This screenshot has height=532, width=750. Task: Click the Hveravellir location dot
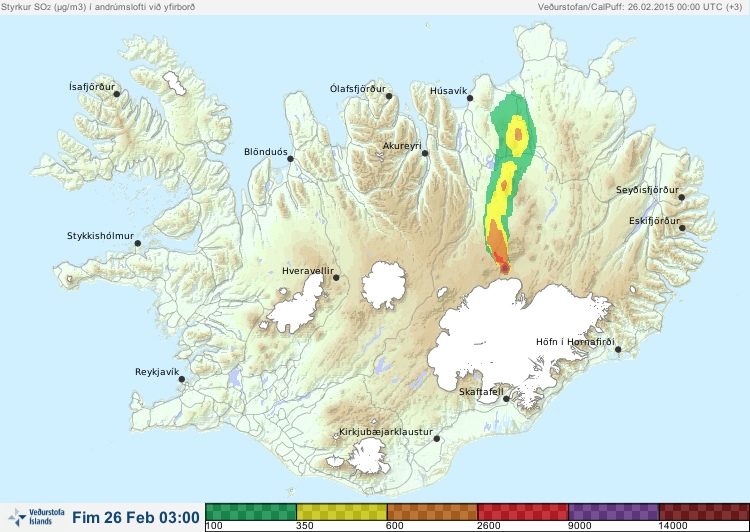tap(336, 277)
